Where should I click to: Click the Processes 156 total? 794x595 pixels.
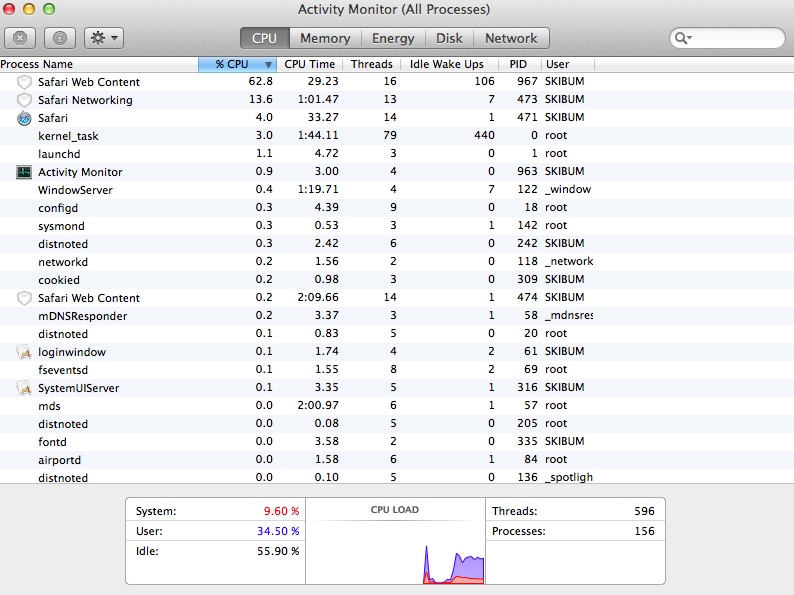[x=644, y=531]
